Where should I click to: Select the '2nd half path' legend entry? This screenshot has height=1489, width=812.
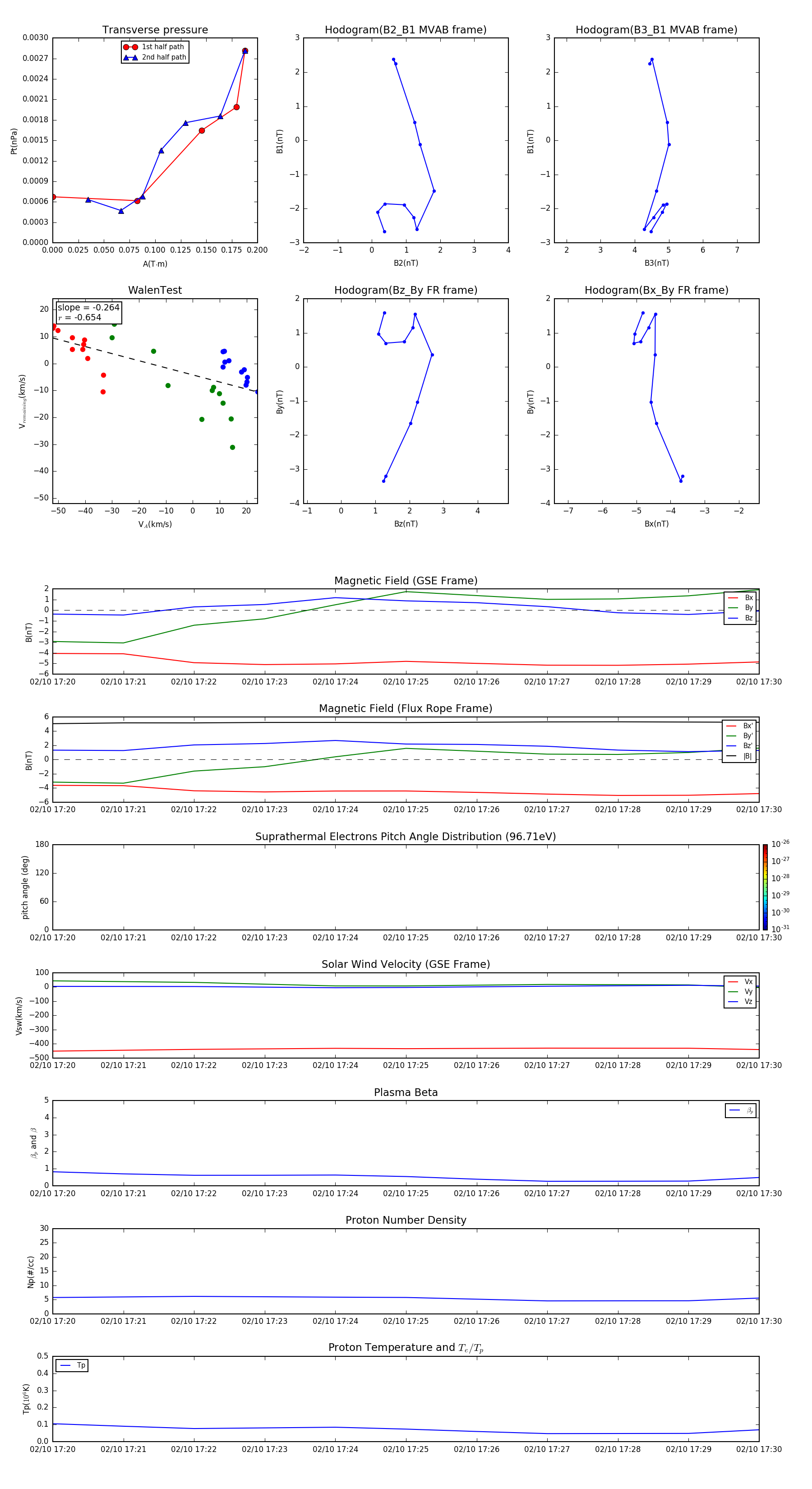pos(154,57)
